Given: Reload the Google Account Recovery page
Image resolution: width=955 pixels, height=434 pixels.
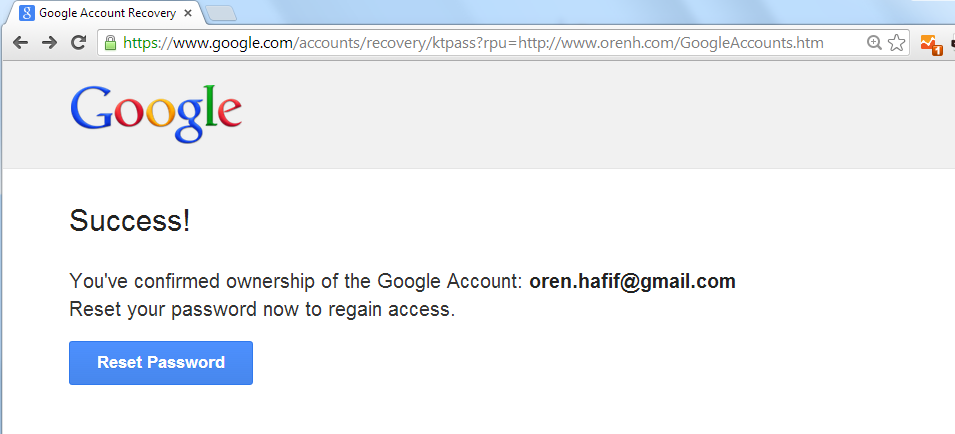Looking at the screenshot, I should [x=78, y=43].
